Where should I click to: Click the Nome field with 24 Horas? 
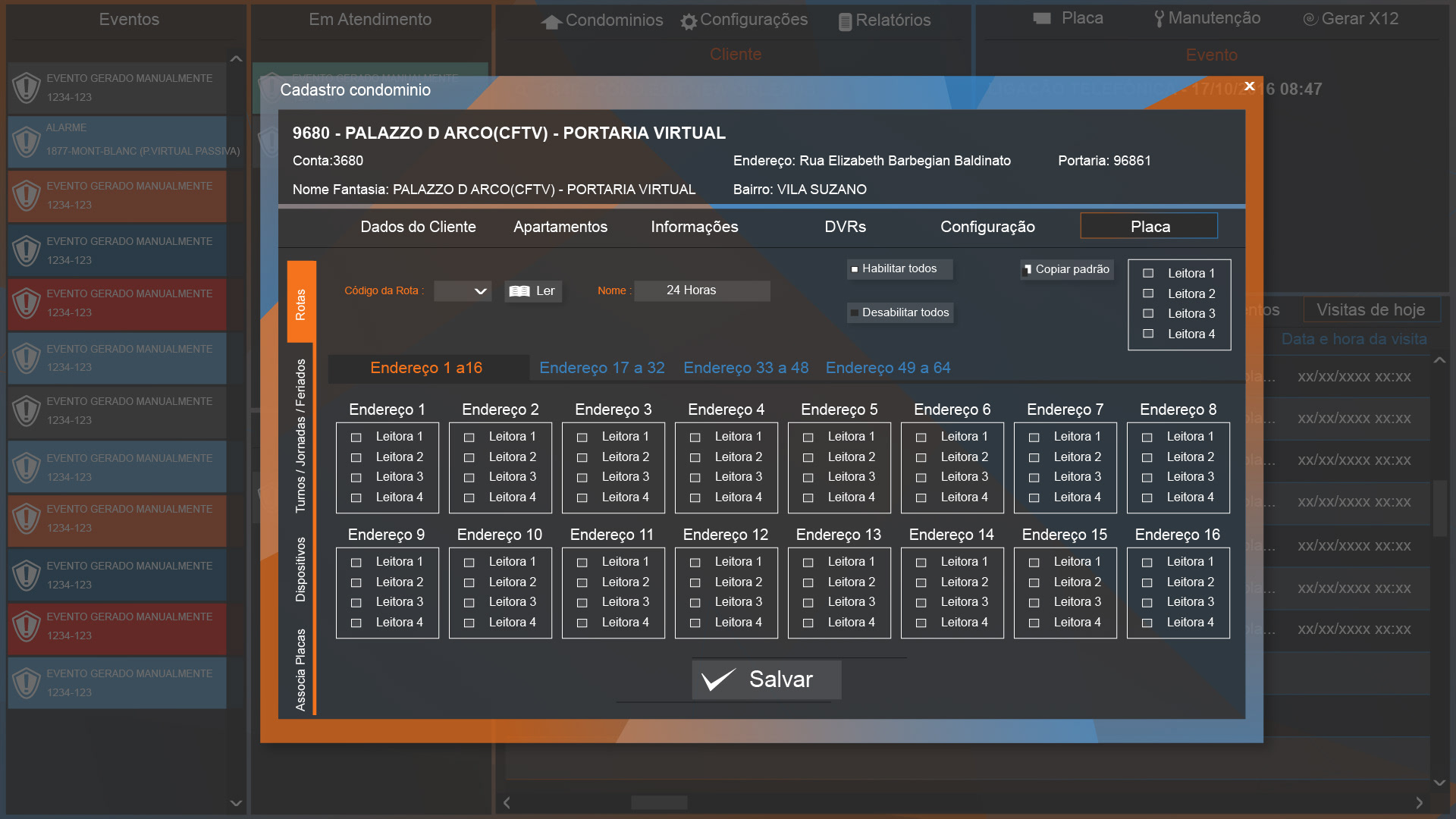point(701,291)
